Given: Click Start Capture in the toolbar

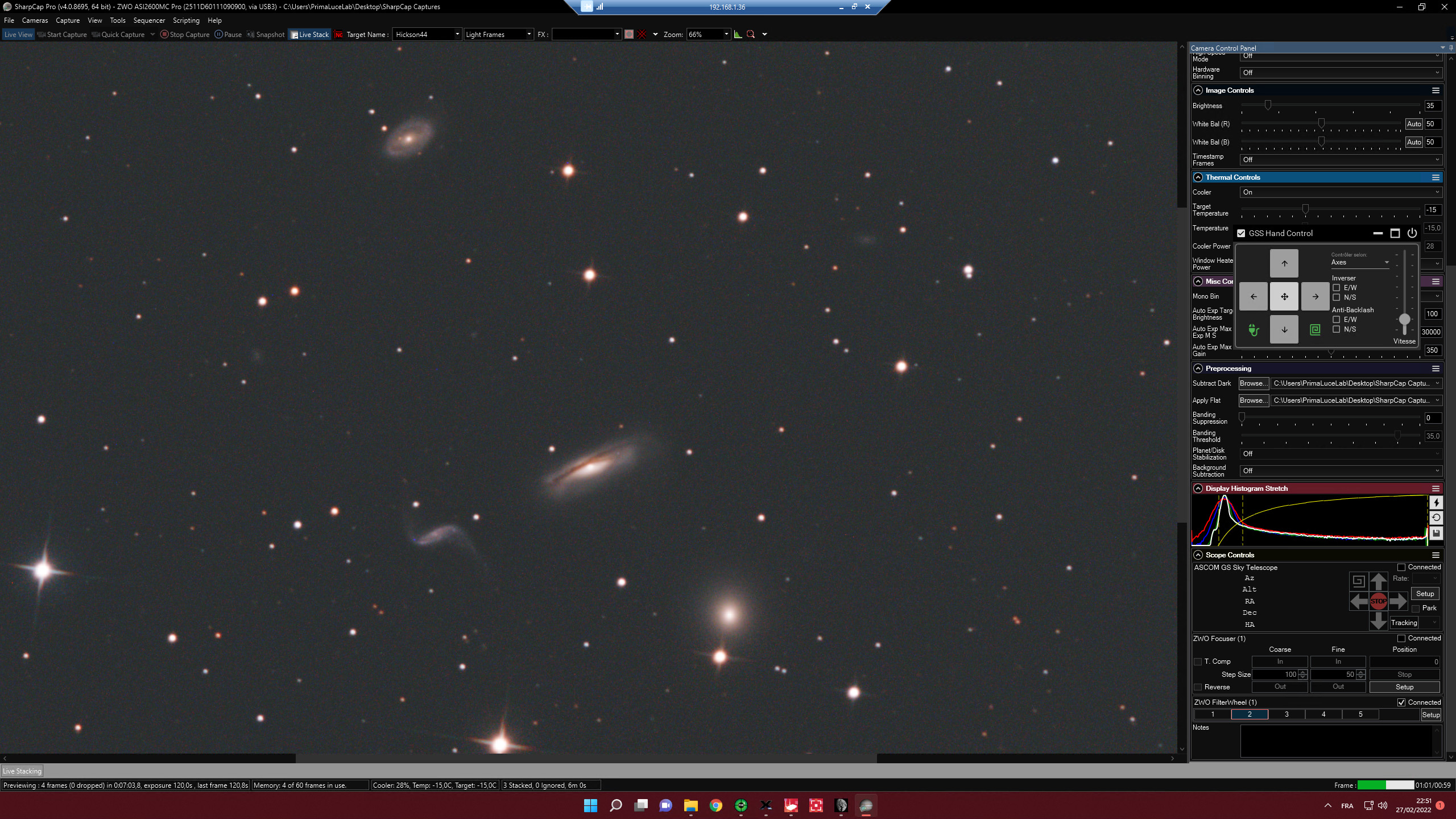Looking at the screenshot, I should pyautogui.click(x=62, y=35).
